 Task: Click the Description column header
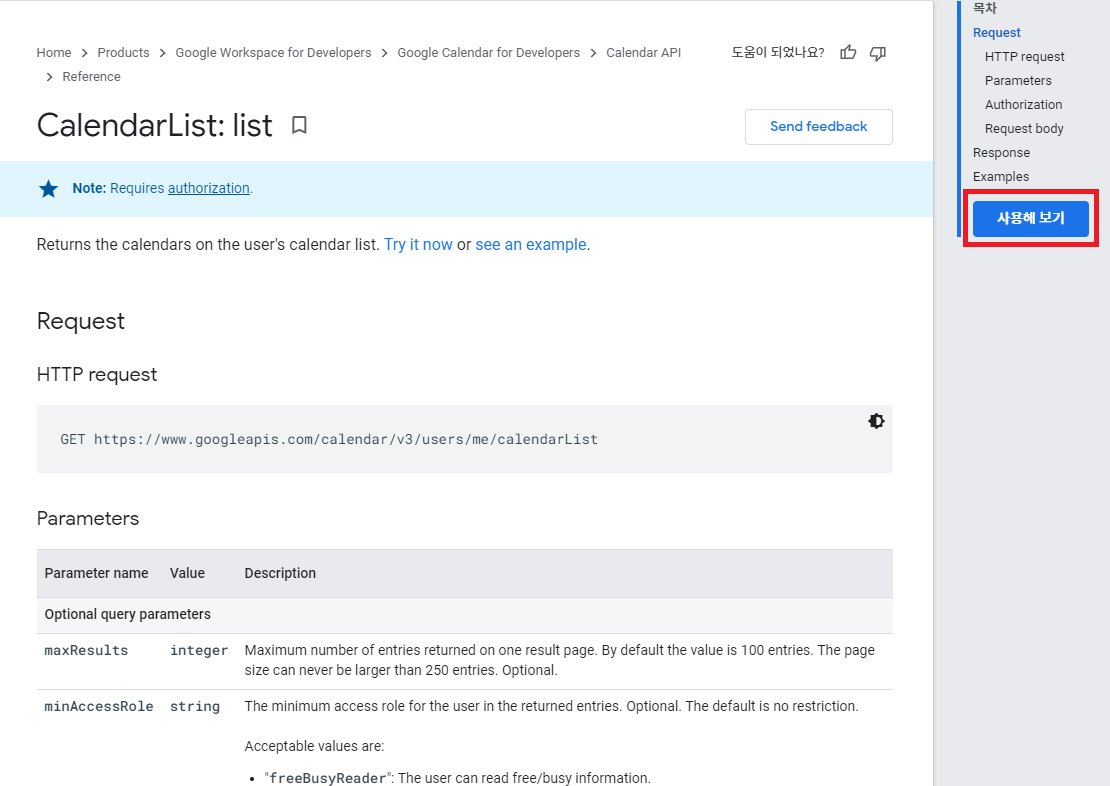(x=280, y=573)
